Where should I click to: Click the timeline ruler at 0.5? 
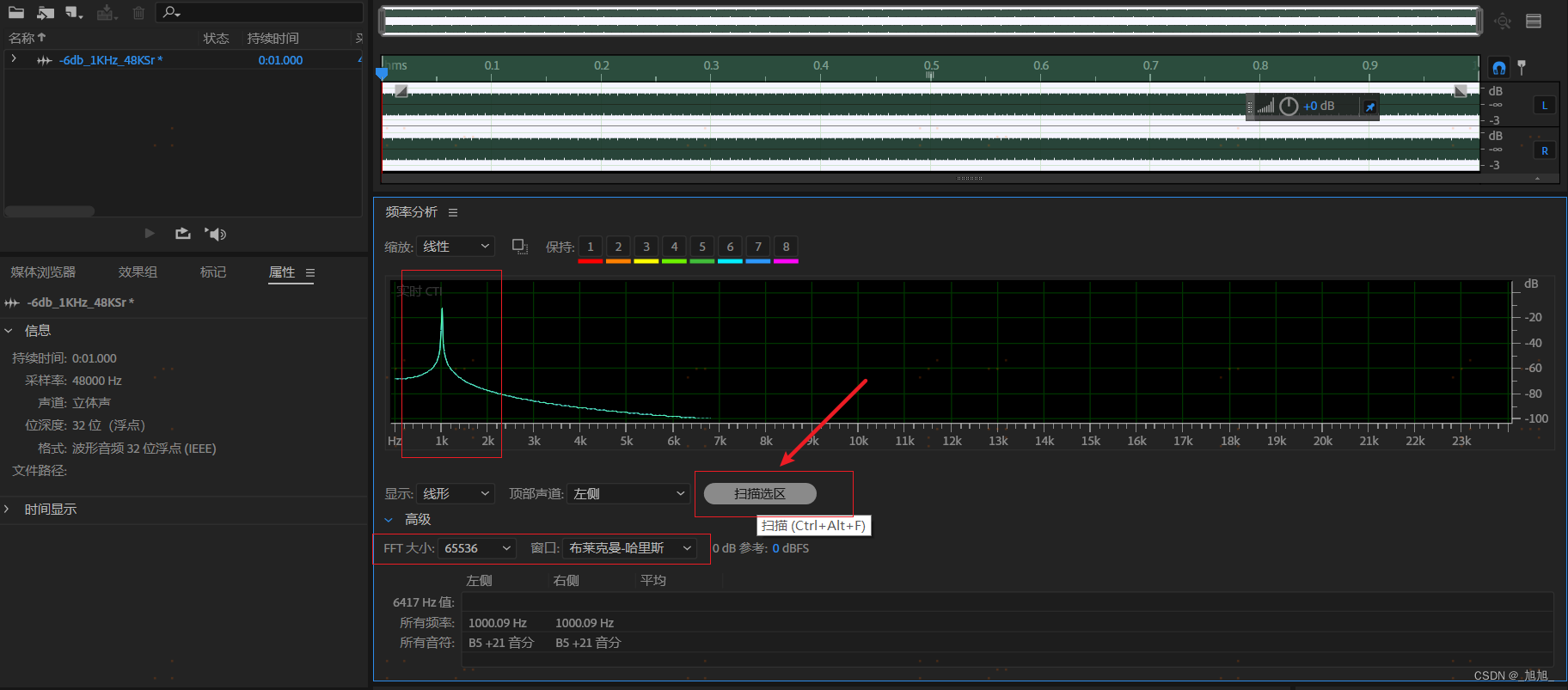click(931, 65)
